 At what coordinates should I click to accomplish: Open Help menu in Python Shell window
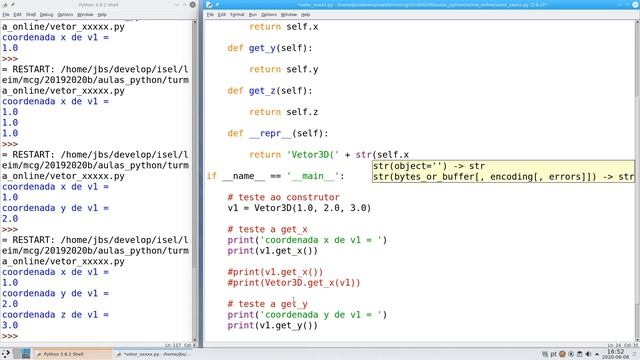pyautogui.click(x=102, y=14)
